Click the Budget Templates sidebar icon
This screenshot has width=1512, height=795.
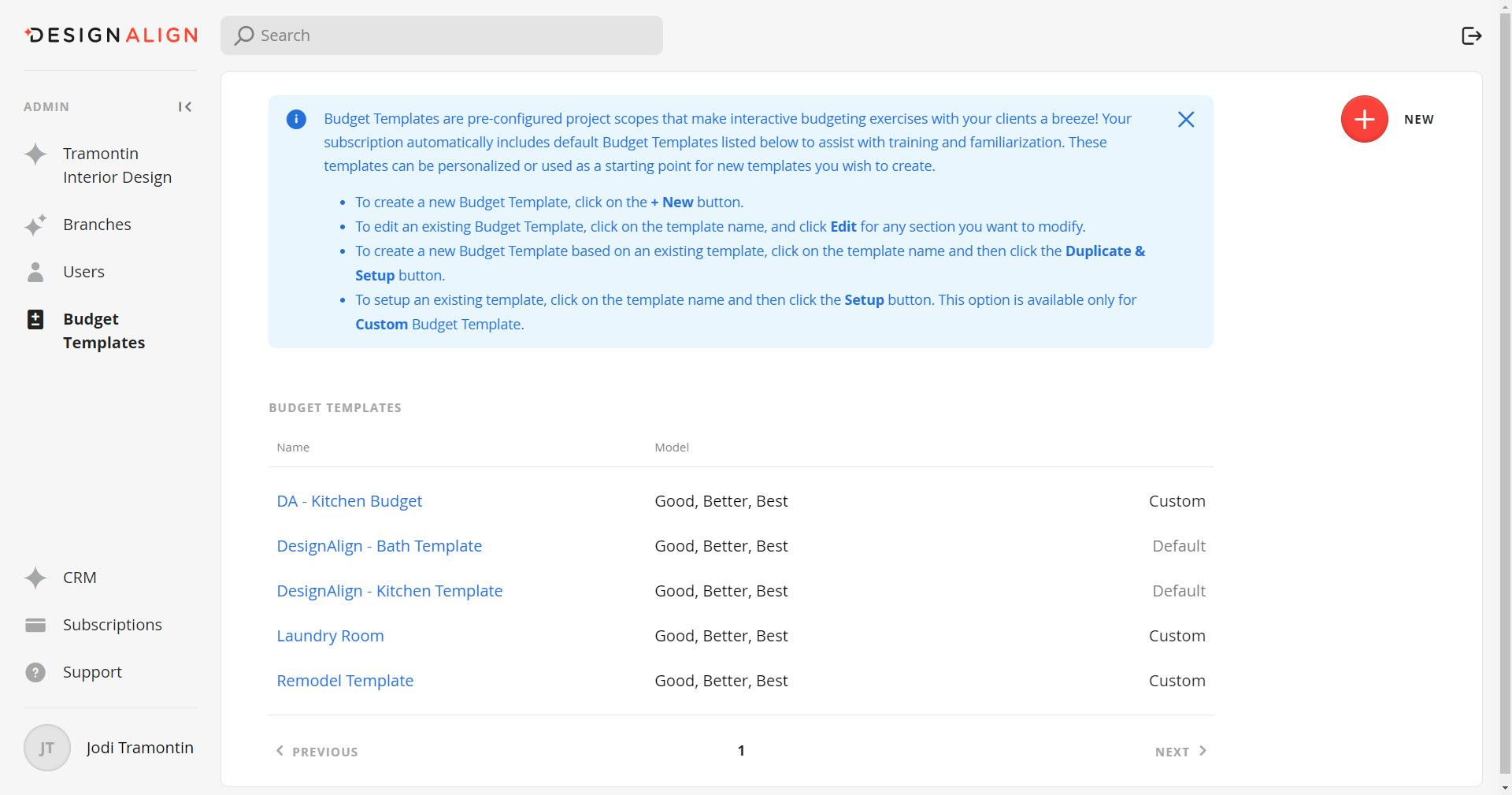35,319
